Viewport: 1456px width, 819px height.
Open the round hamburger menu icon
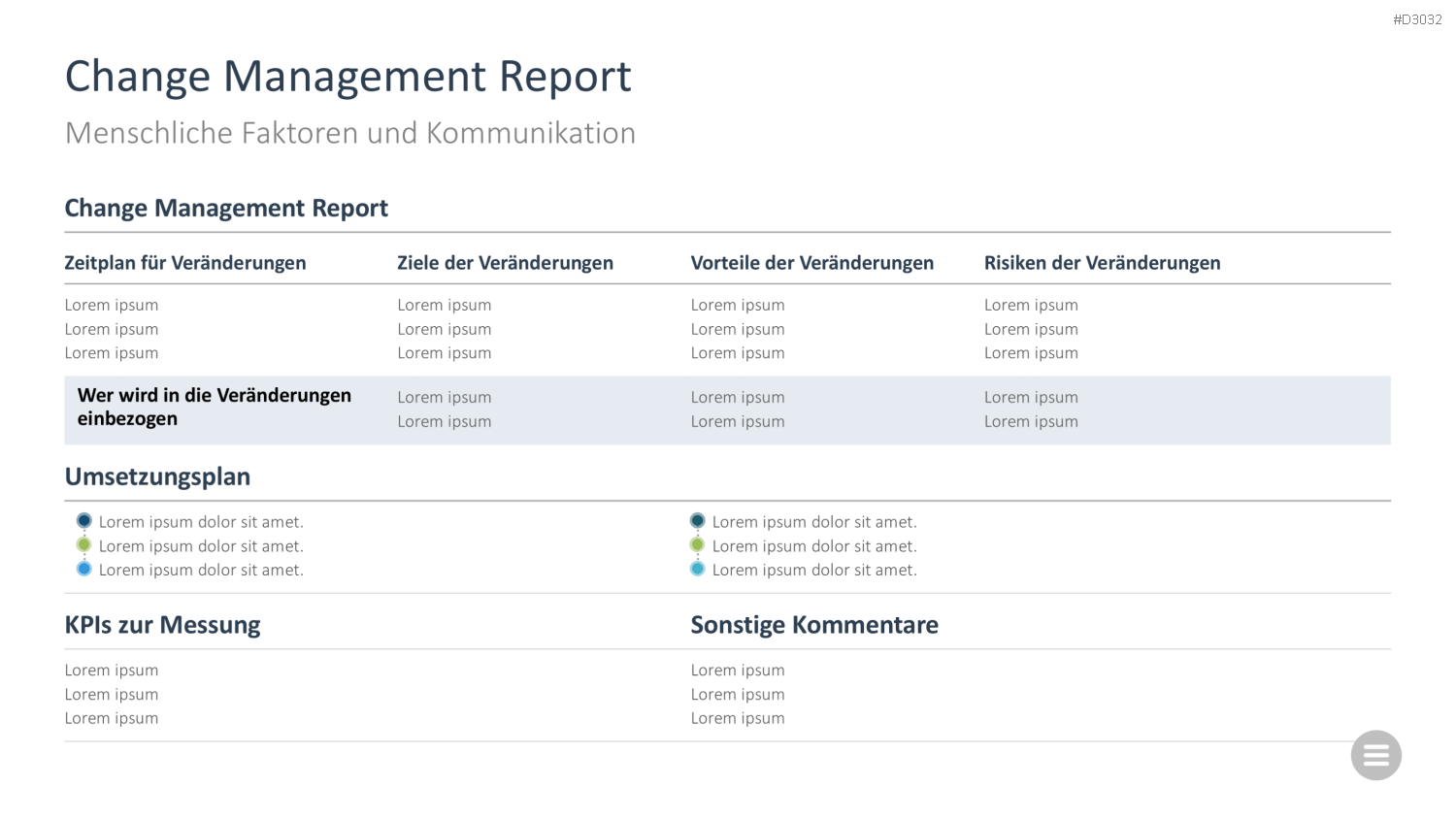(x=1375, y=755)
